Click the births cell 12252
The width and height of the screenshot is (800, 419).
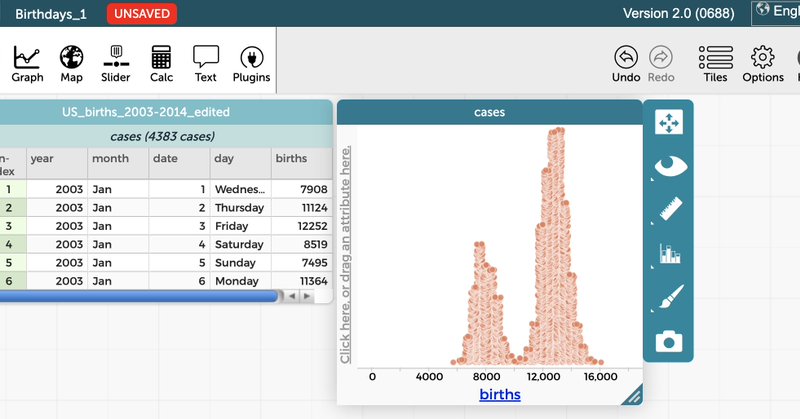click(302, 226)
